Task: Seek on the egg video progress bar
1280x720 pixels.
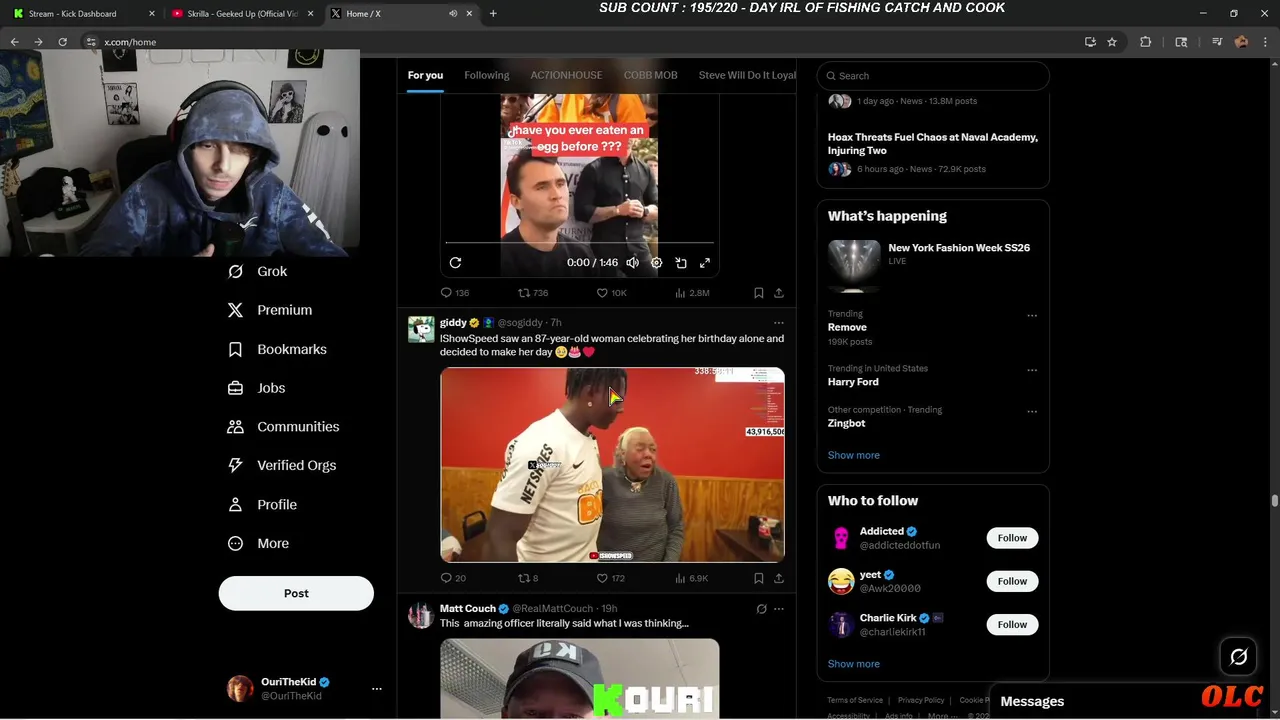Action: 580,243
